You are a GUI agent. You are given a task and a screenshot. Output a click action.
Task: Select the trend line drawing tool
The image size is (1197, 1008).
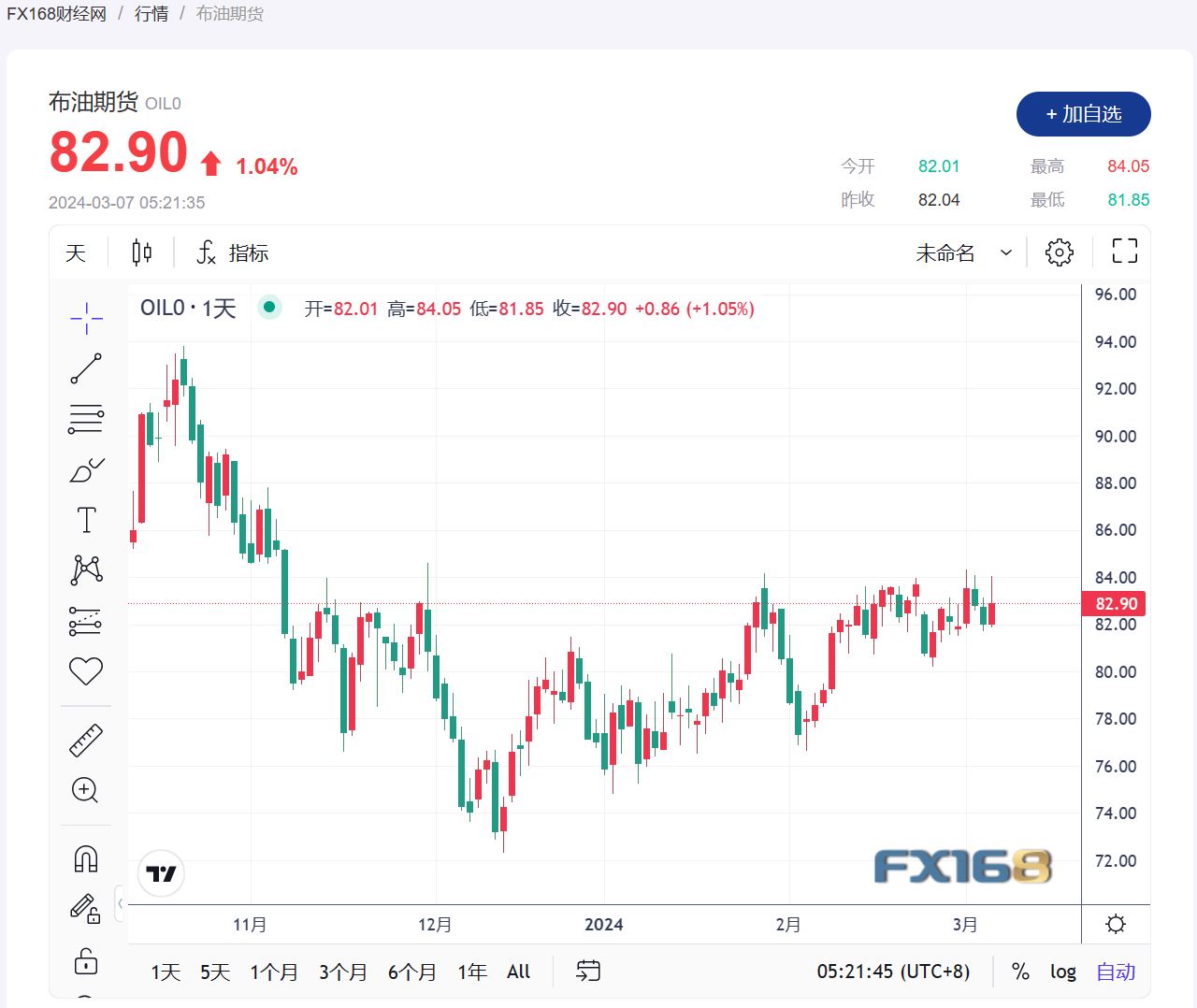pyautogui.click(x=86, y=368)
